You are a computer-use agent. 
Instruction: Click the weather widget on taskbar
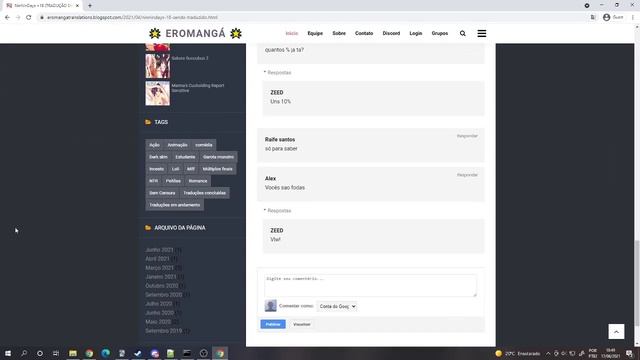(x=518, y=353)
